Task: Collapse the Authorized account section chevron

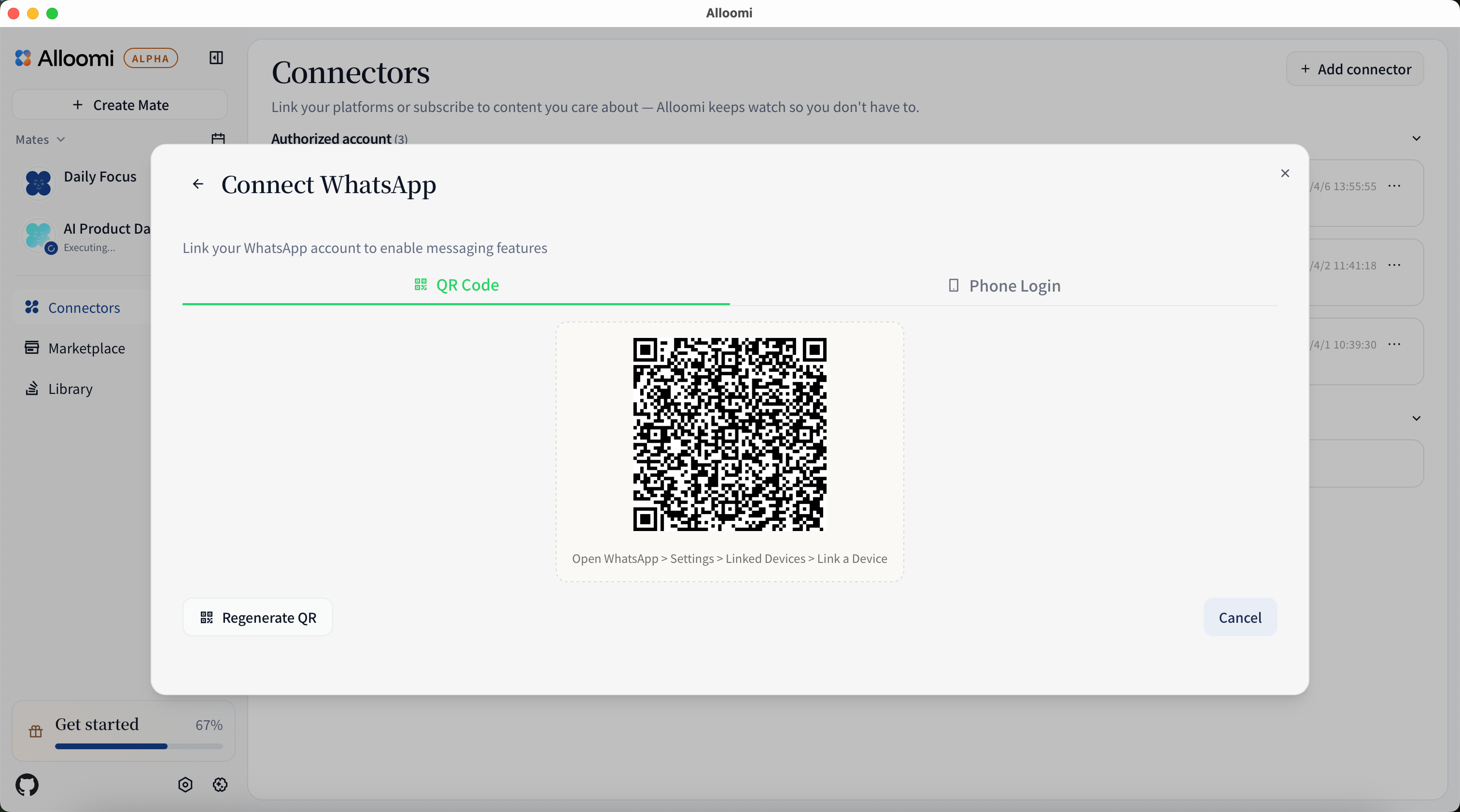Action: pos(1416,139)
